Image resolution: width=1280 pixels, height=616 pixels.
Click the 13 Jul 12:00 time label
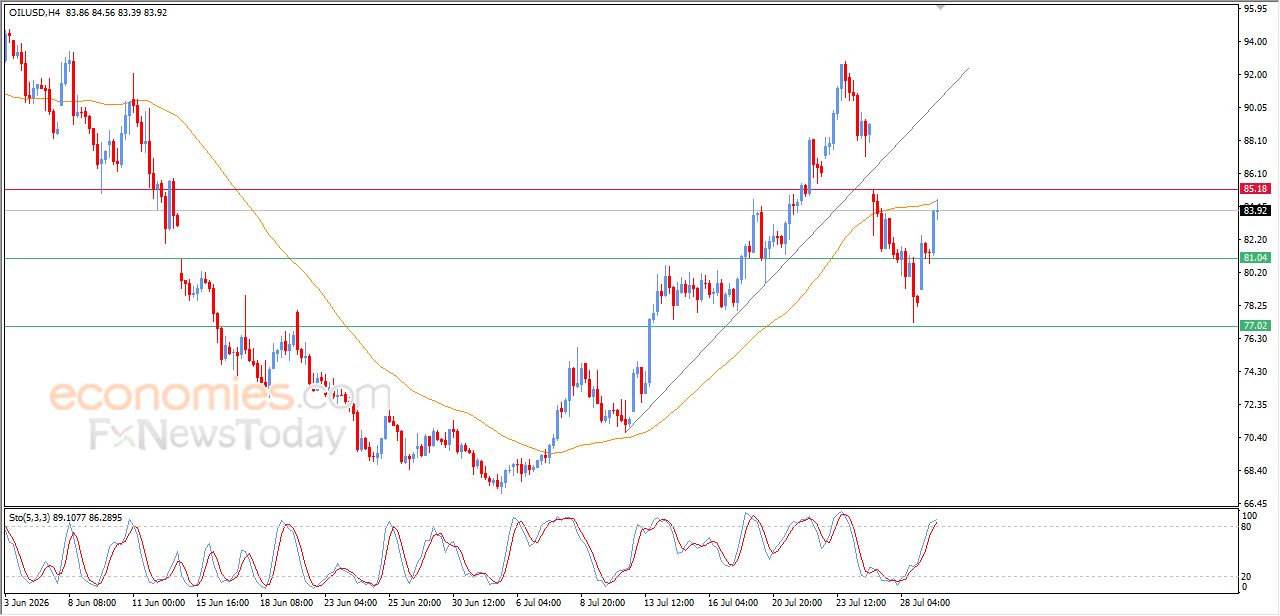tap(668, 603)
